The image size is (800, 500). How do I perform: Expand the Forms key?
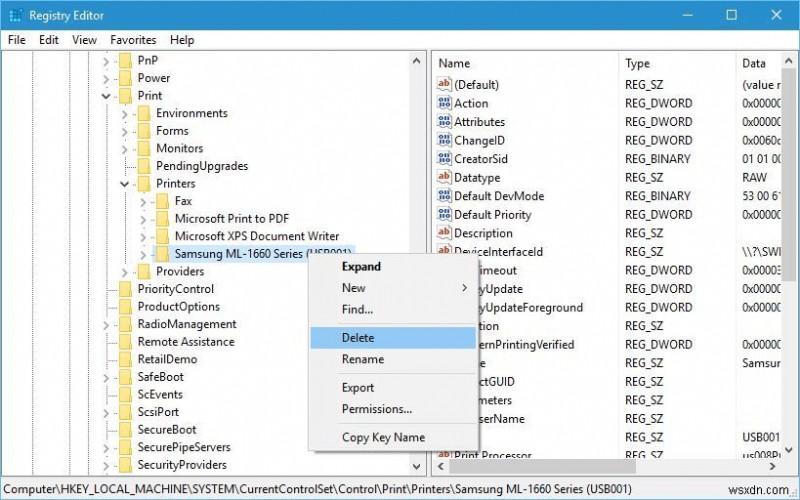click(x=124, y=132)
